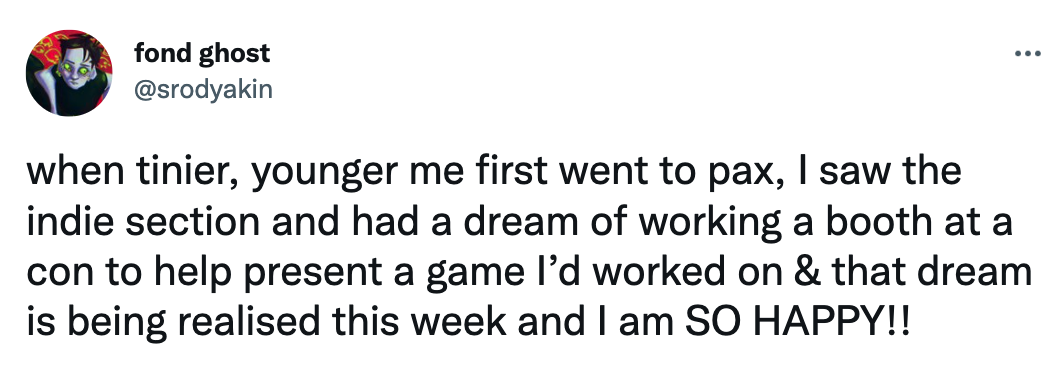Open the fond ghost display name link

[202, 53]
